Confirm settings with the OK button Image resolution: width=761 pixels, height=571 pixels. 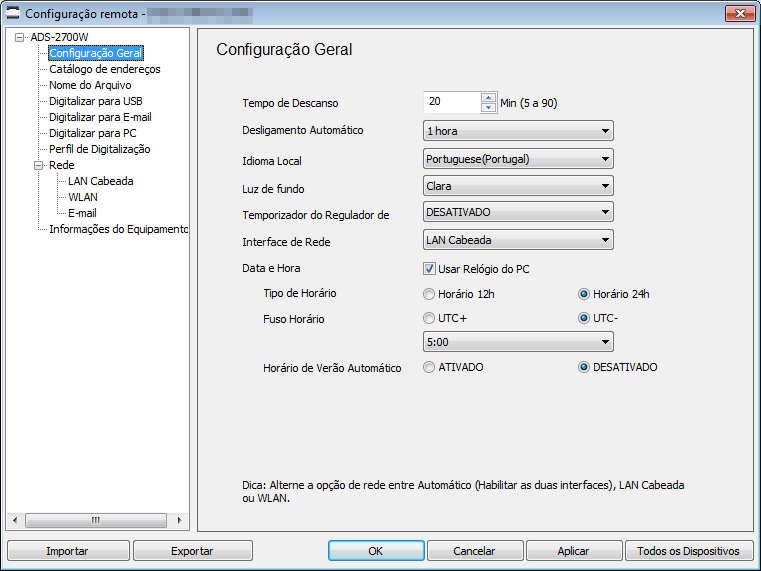[x=376, y=551]
